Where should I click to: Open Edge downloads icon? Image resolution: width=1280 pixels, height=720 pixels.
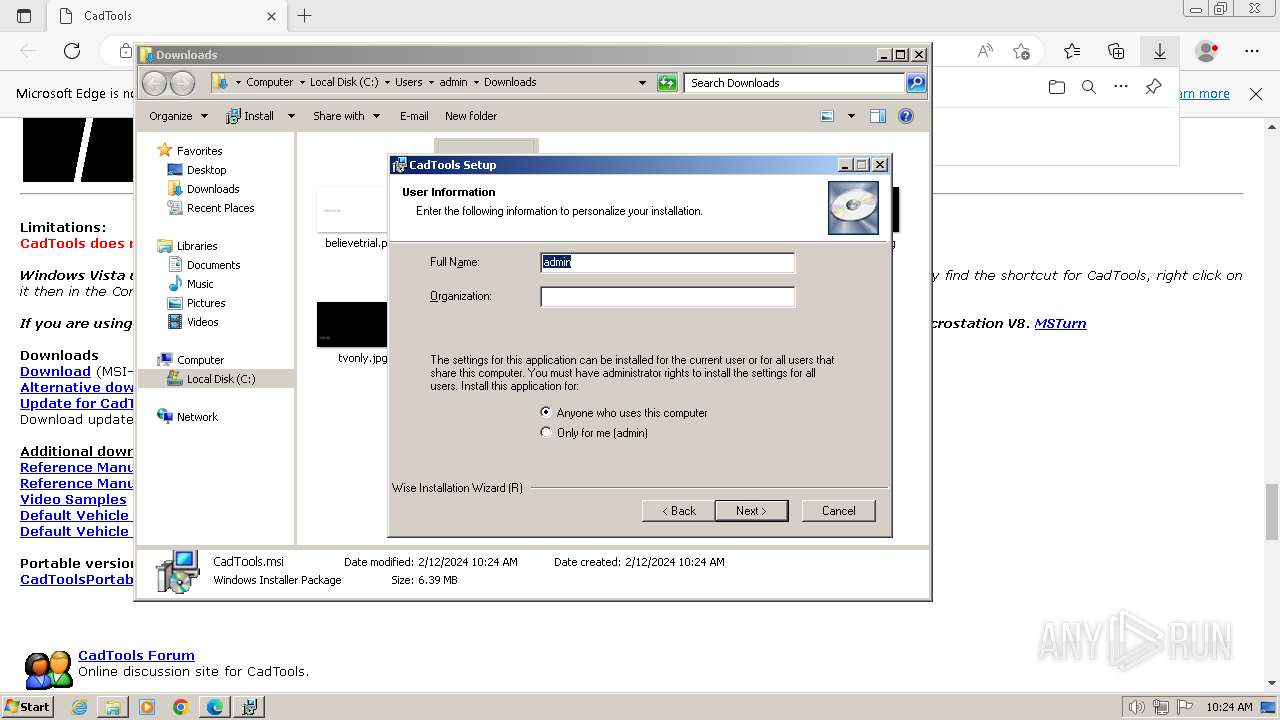tap(1160, 51)
